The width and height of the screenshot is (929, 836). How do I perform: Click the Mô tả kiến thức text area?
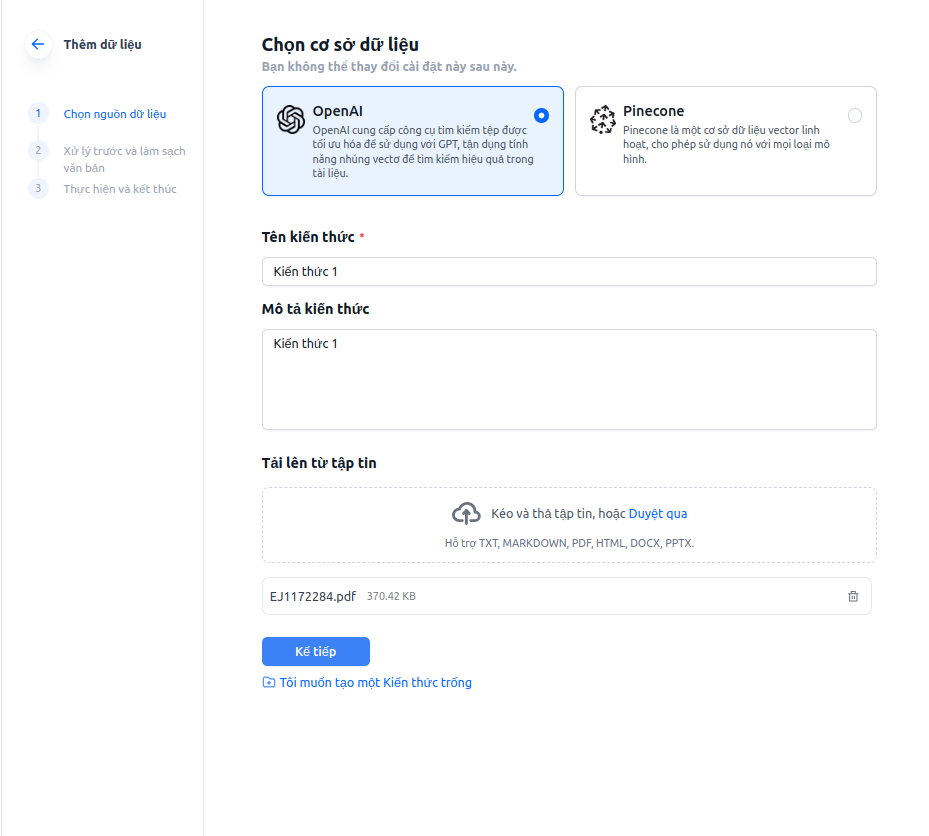click(569, 380)
